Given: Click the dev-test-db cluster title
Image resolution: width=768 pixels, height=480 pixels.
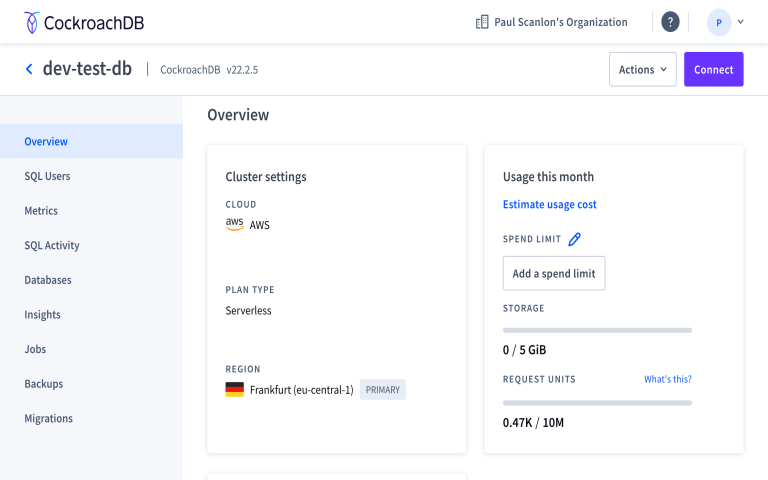Looking at the screenshot, I should [x=87, y=69].
